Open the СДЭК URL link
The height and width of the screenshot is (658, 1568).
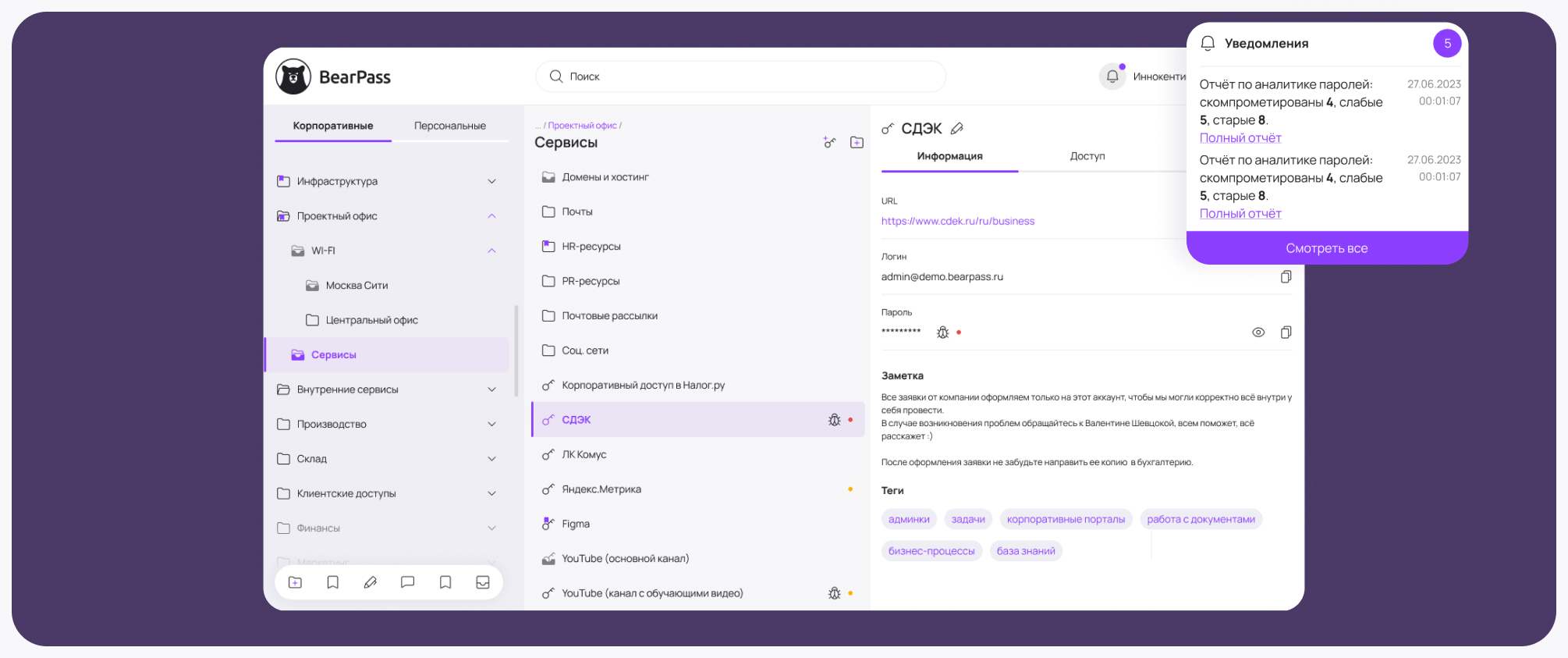957,222
